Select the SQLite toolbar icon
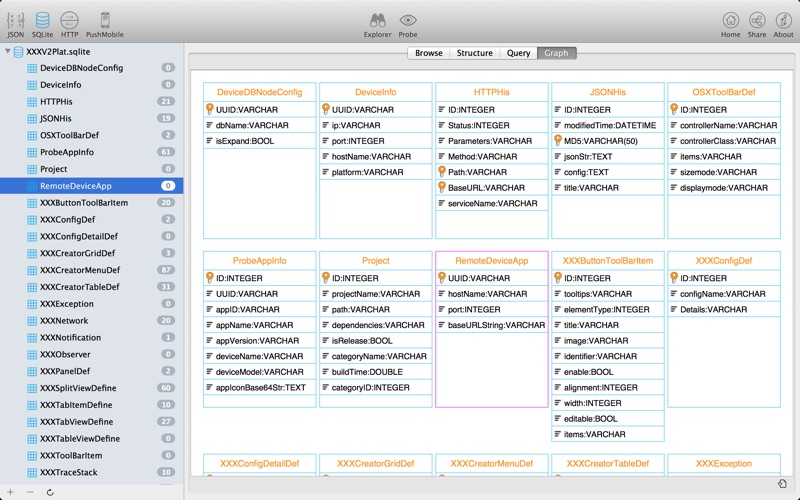The height and width of the screenshot is (500, 800). pyautogui.click(x=42, y=24)
